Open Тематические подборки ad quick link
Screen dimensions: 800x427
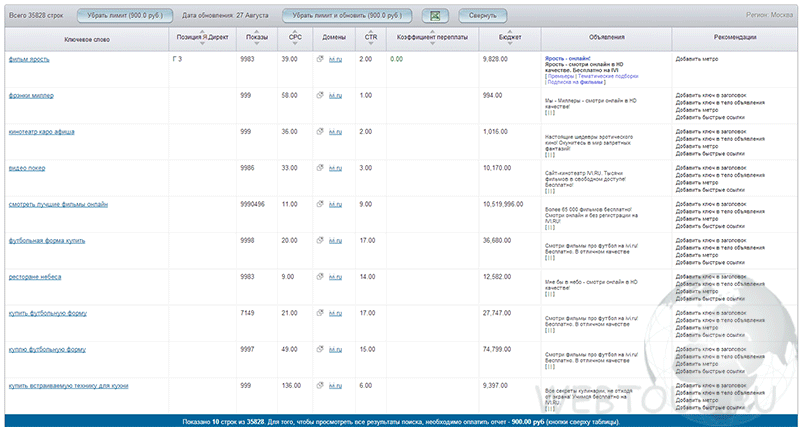[608, 76]
